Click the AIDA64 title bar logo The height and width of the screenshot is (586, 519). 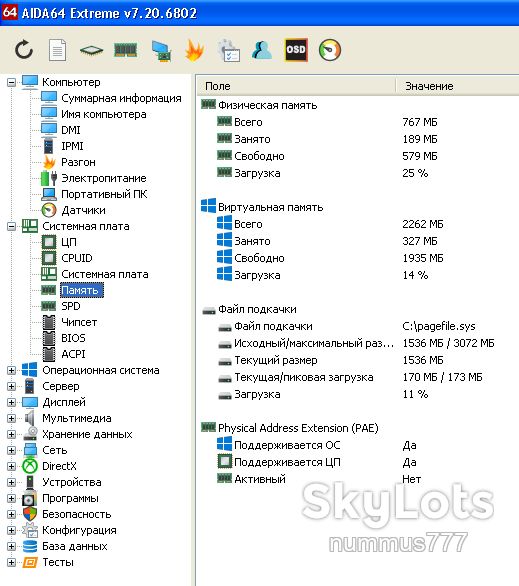point(9,11)
